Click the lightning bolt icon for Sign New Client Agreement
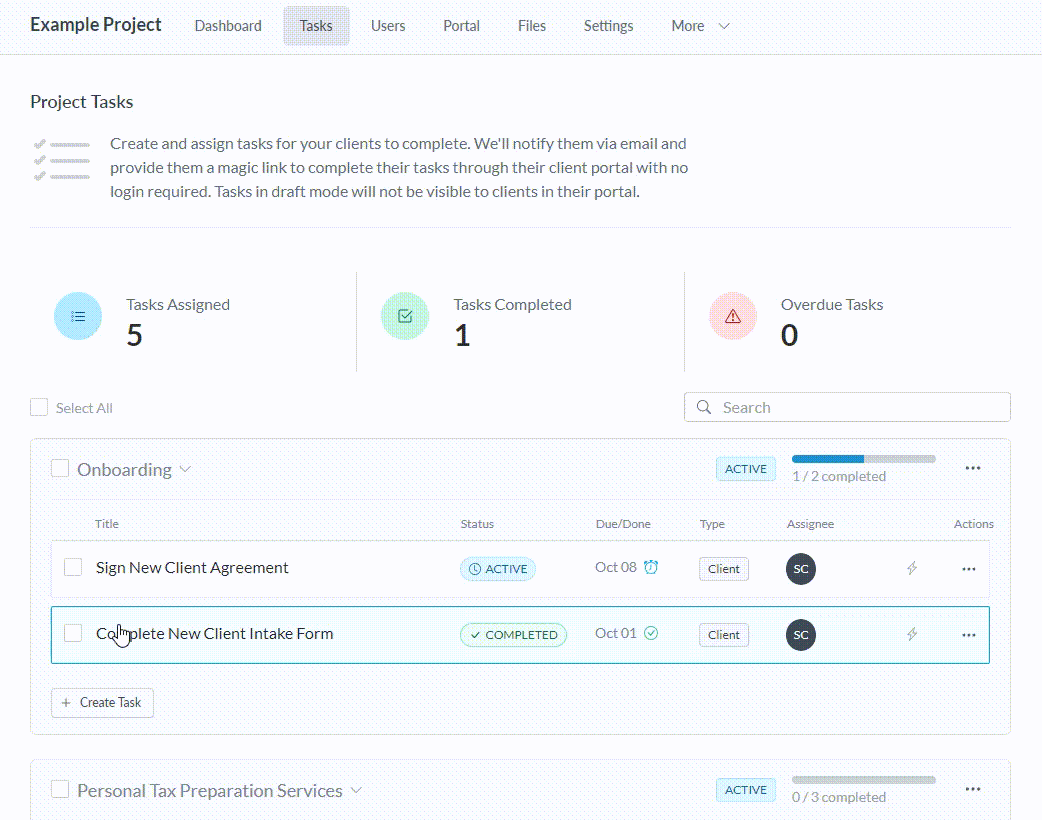1042x820 pixels. [911, 568]
